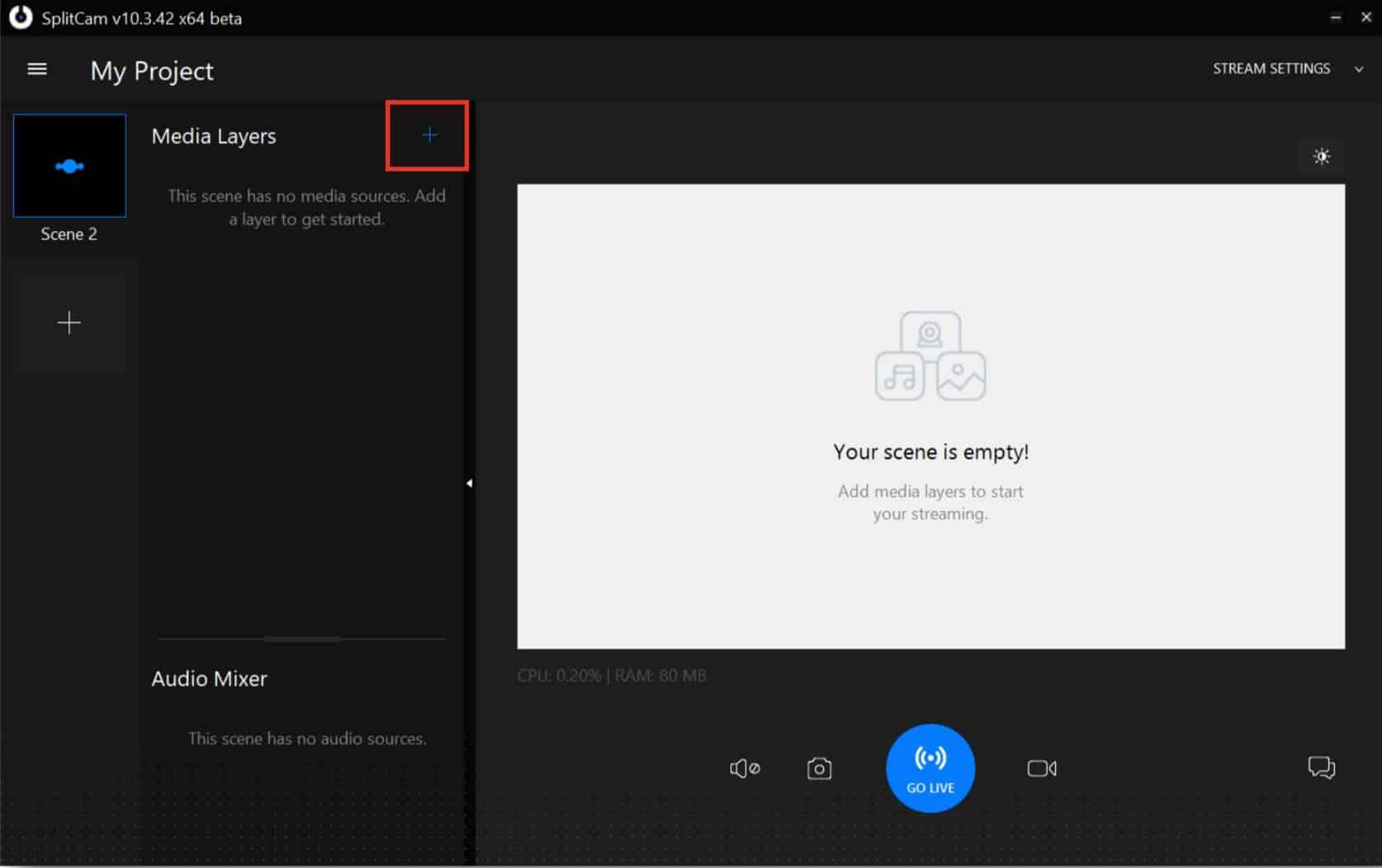Select the Scene 2 thumbnail
This screenshot has height=868, width=1382.
tap(70, 166)
